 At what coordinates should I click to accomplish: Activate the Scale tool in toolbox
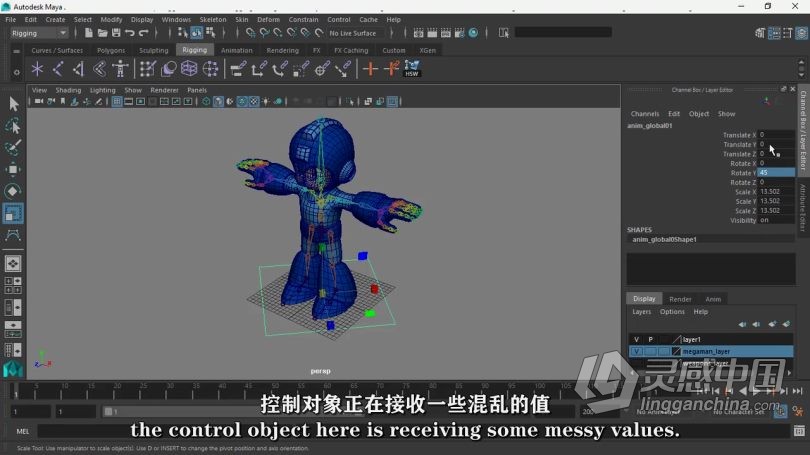point(13,213)
